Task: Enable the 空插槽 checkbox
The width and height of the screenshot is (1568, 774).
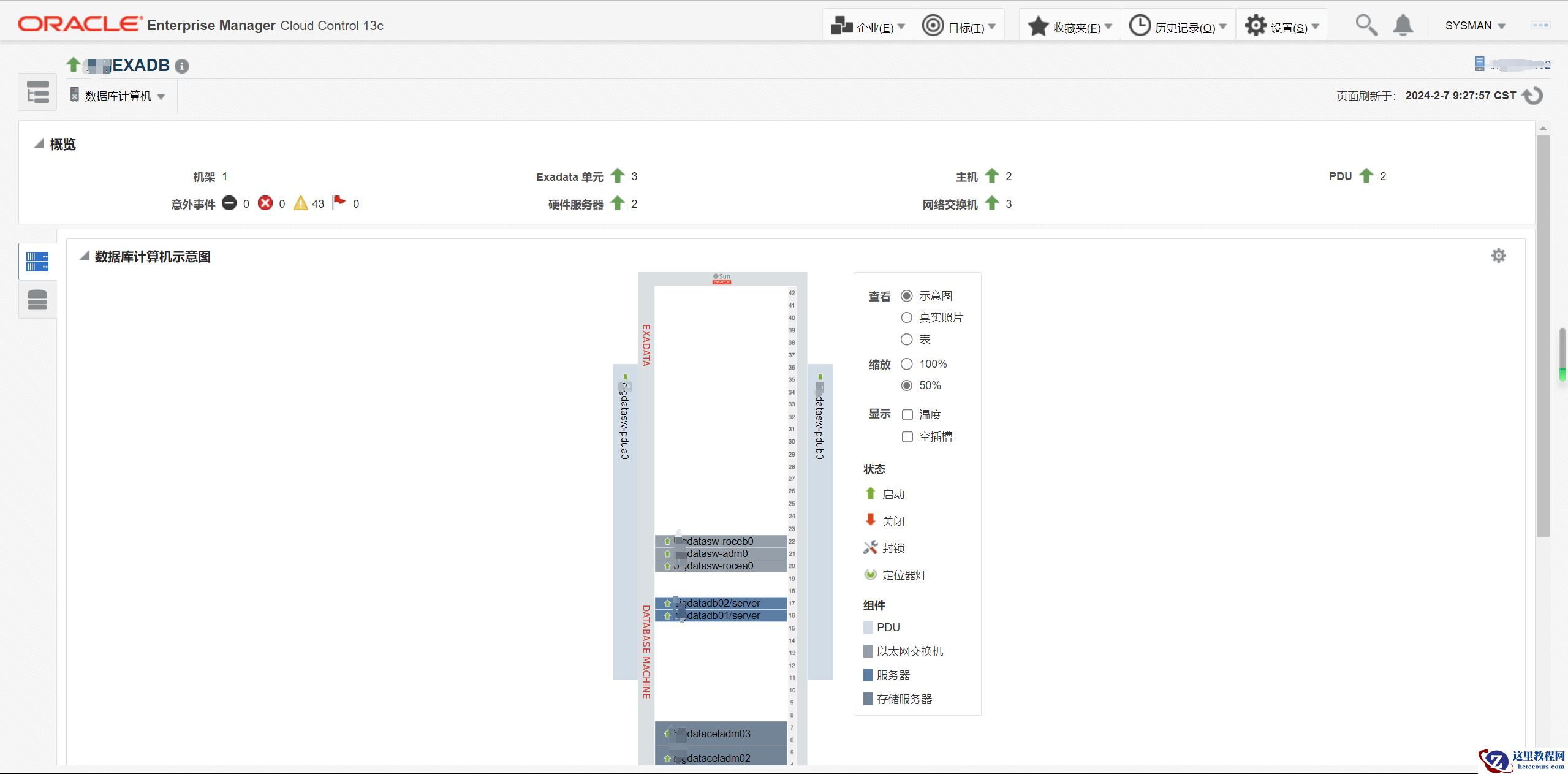Action: pos(907,437)
